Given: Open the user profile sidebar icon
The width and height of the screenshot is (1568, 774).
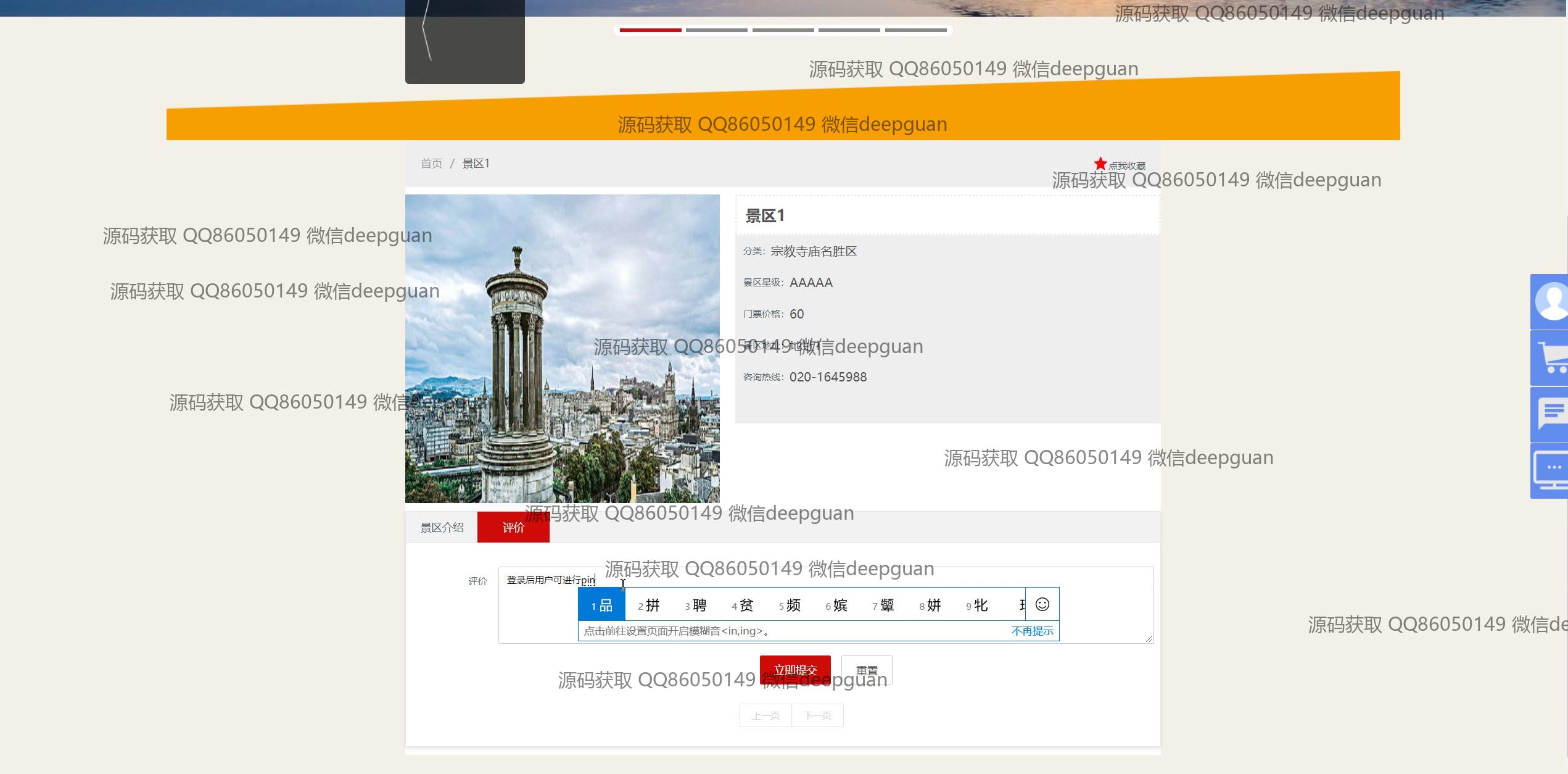Looking at the screenshot, I should 1549,302.
